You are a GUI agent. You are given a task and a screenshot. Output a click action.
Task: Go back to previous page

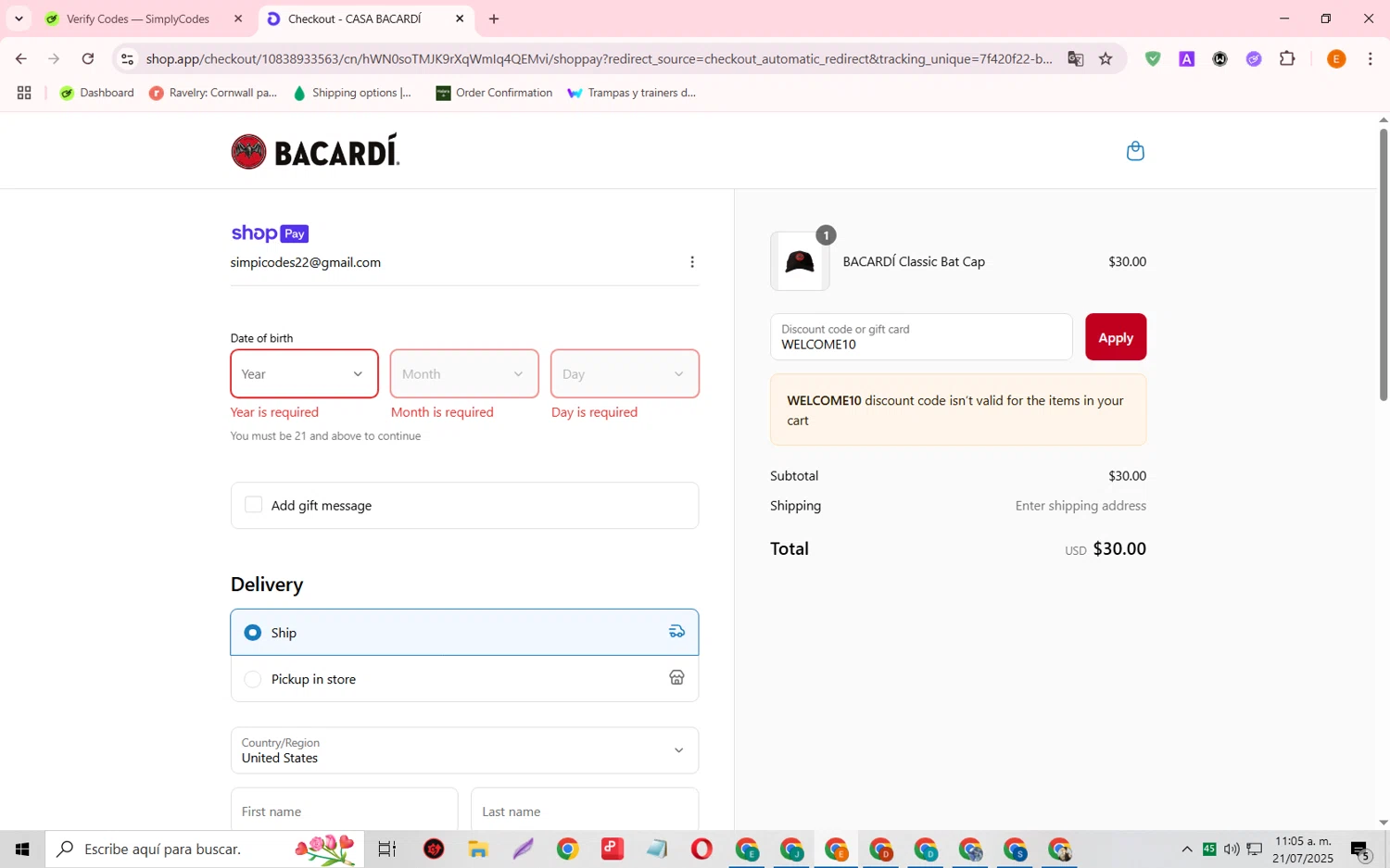(x=20, y=58)
